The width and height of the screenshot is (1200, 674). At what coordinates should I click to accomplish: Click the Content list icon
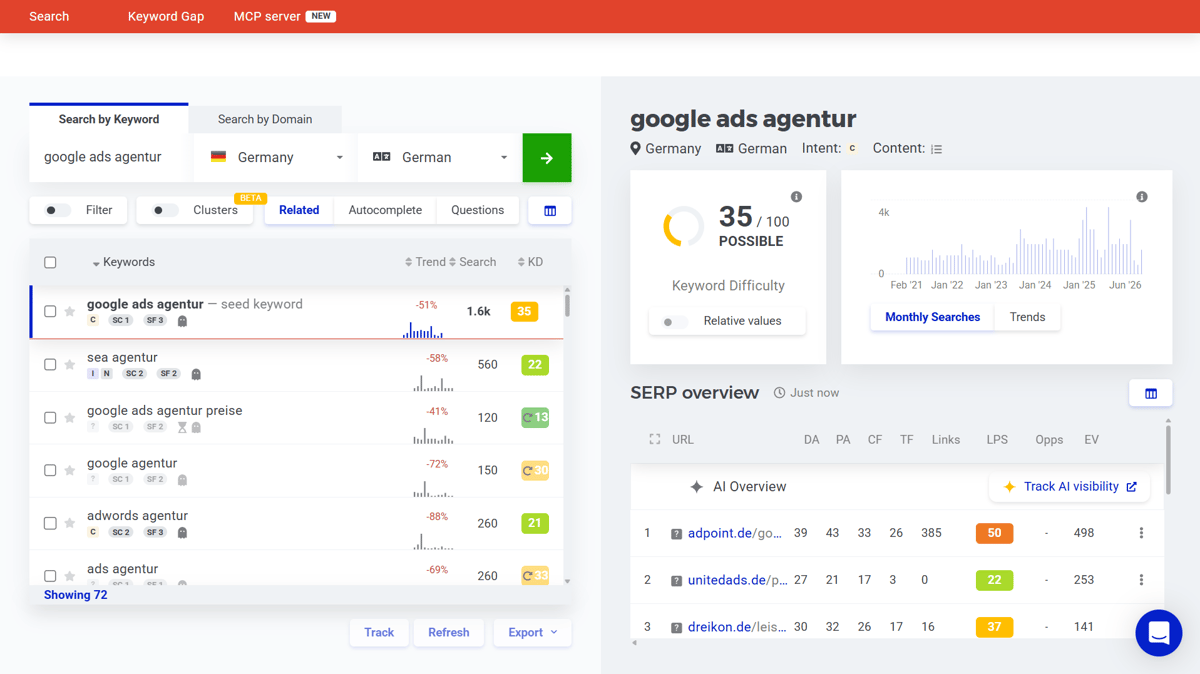coord(936,149)
